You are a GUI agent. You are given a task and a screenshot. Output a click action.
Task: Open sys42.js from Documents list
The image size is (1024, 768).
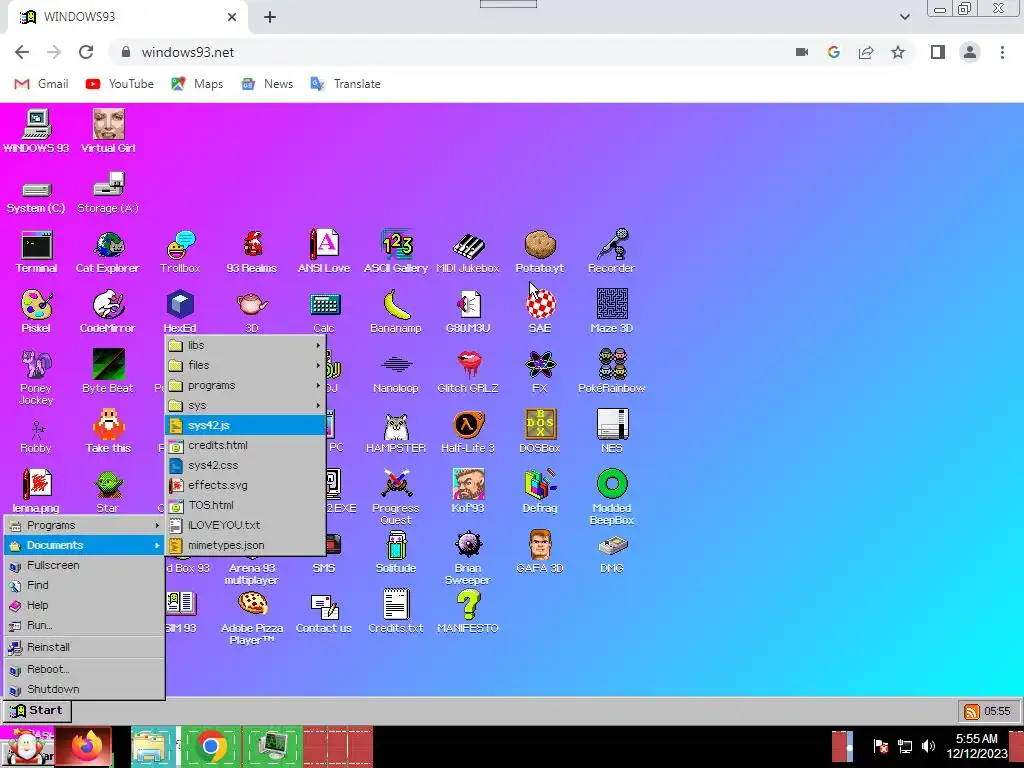click(x=246, y=425)
